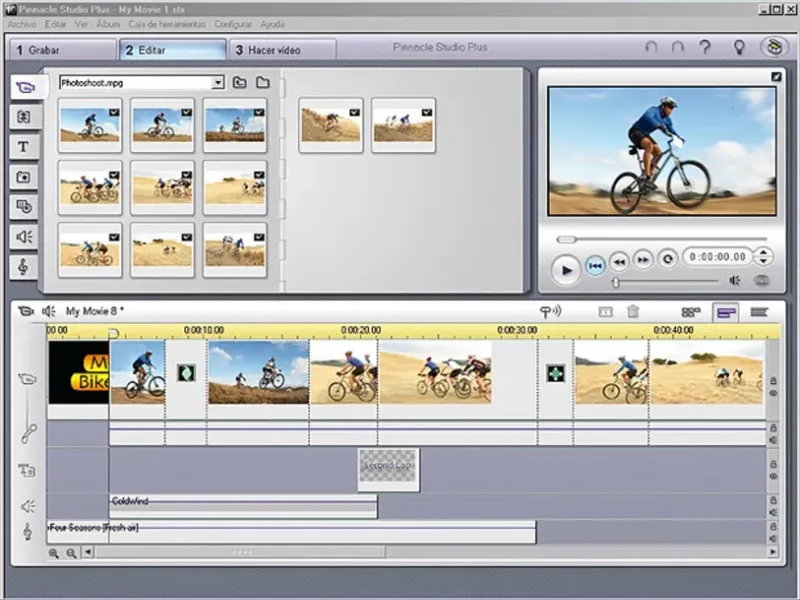This screenshot has height=600, width=800.
Task: Click the trash can delete clip icon
Action: 633,312
